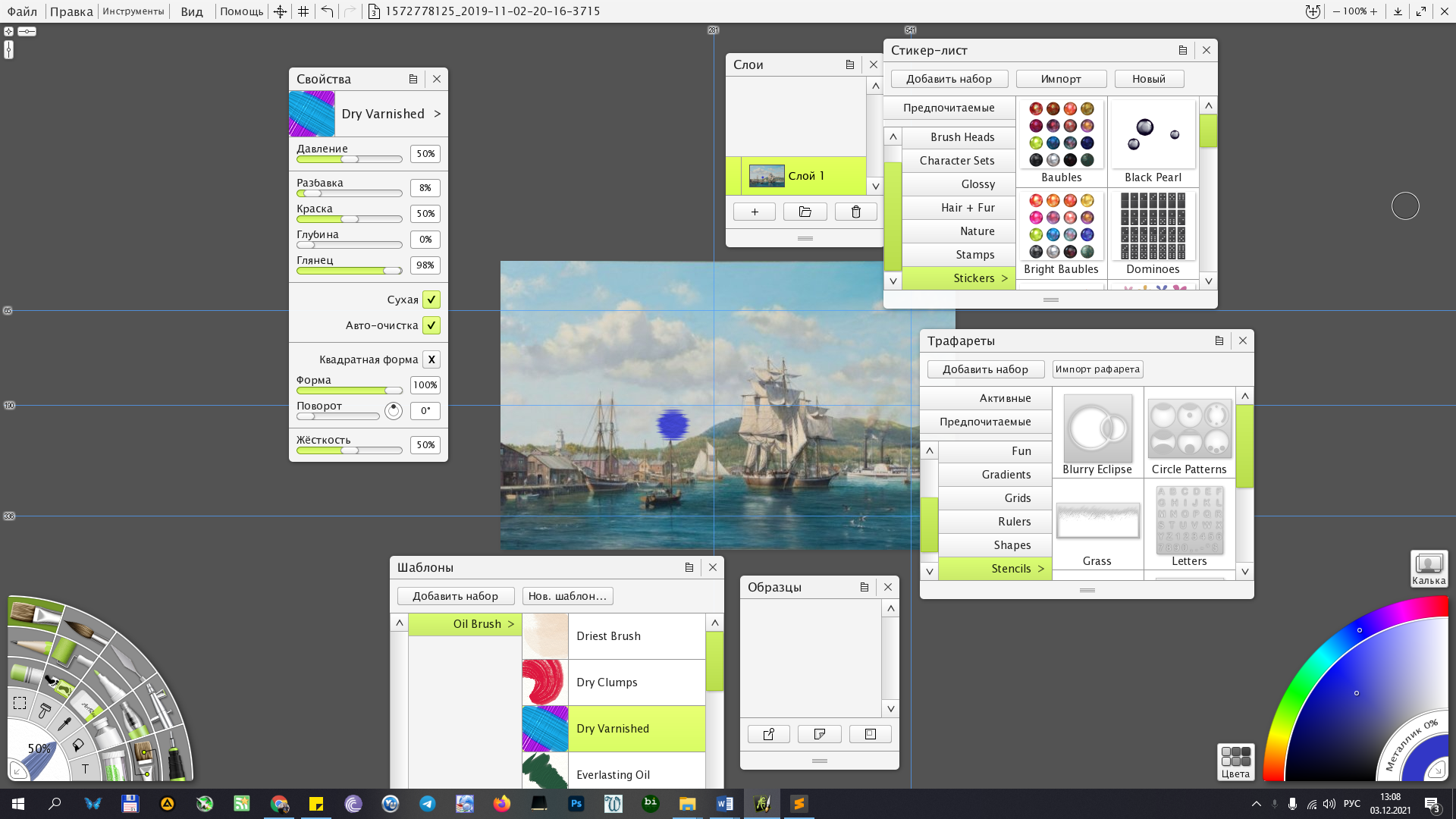Click the Импорт button in Стикер-лист
Viewport: 1456px width, 819px height.
click(1061, 79)
